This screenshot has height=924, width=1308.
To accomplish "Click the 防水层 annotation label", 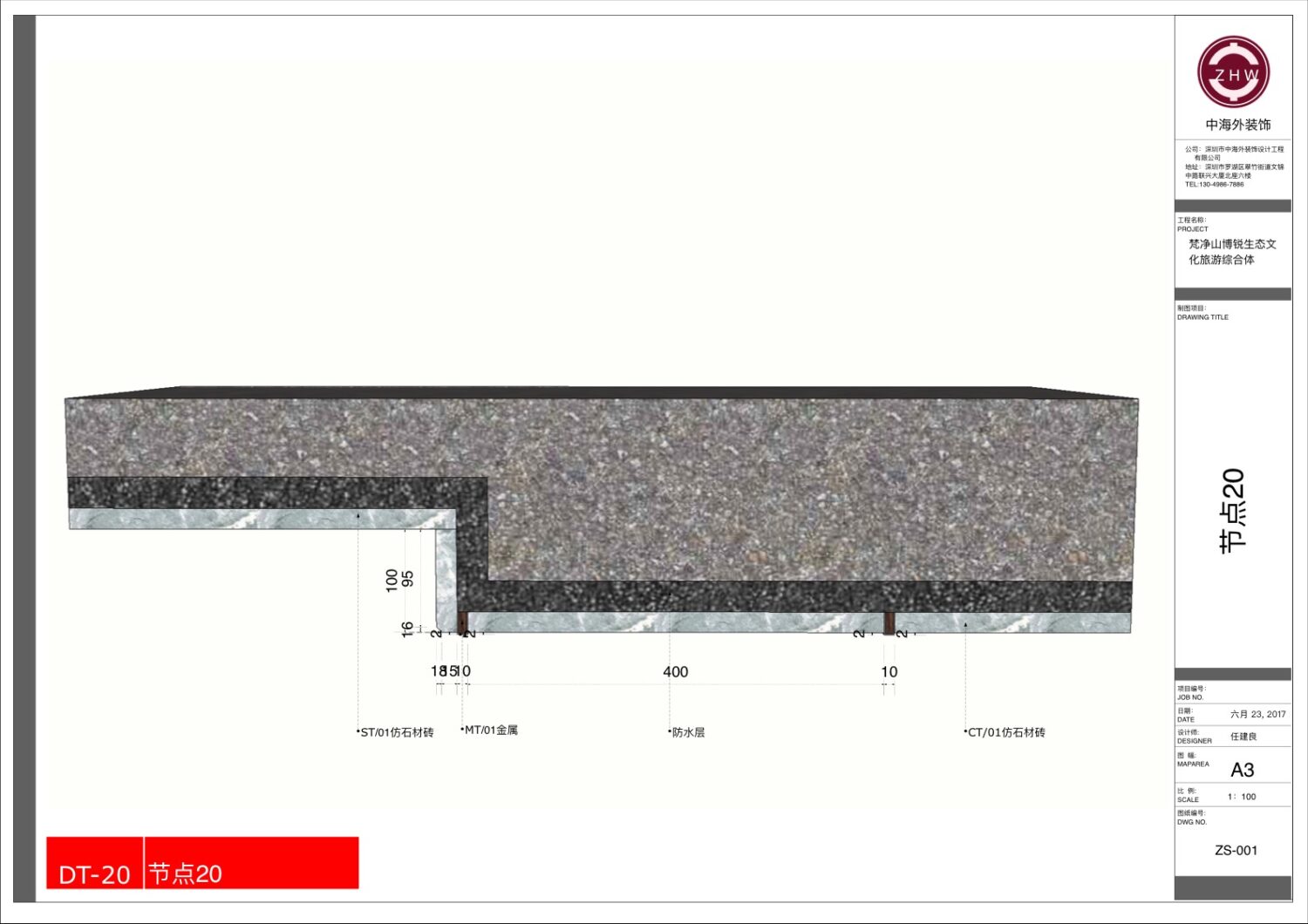I will pyautogui.click(x=688, y=732).
